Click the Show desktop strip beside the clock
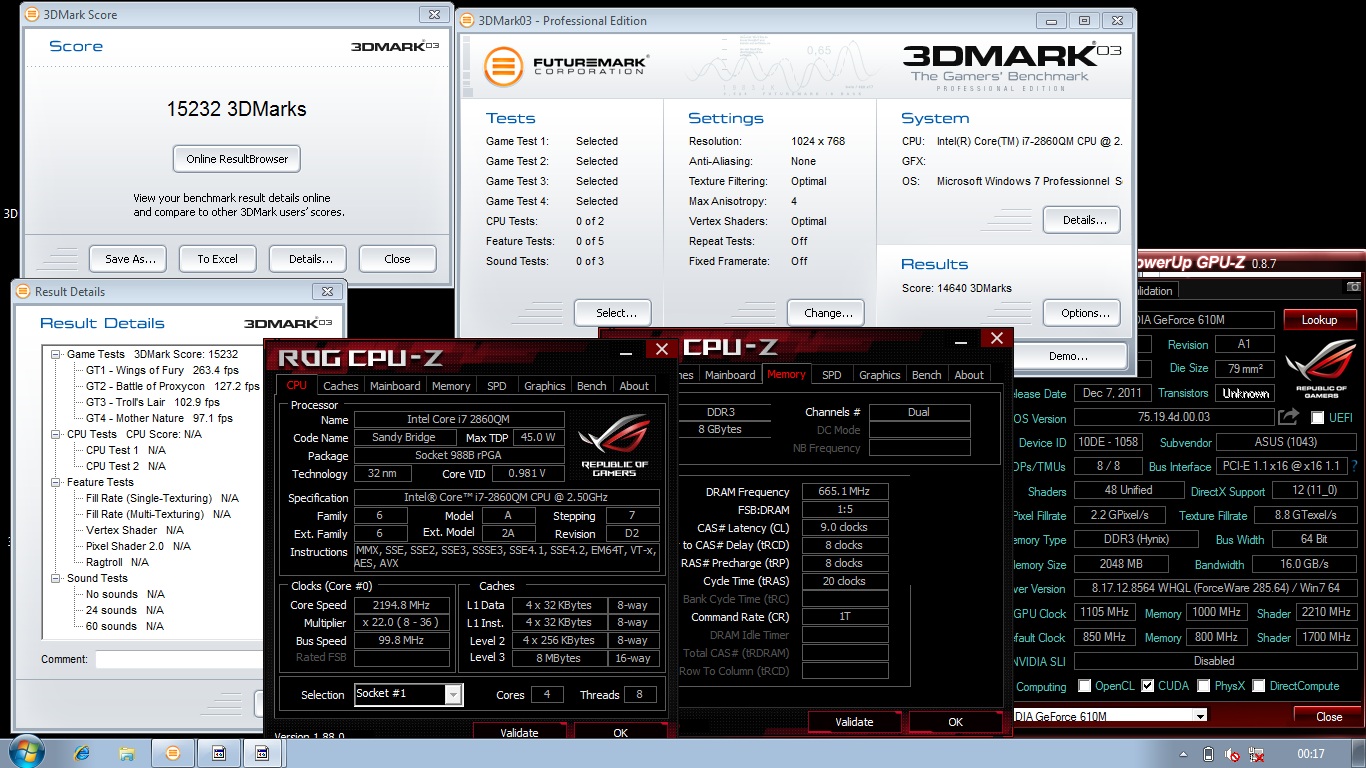 tap(1359, 753)
